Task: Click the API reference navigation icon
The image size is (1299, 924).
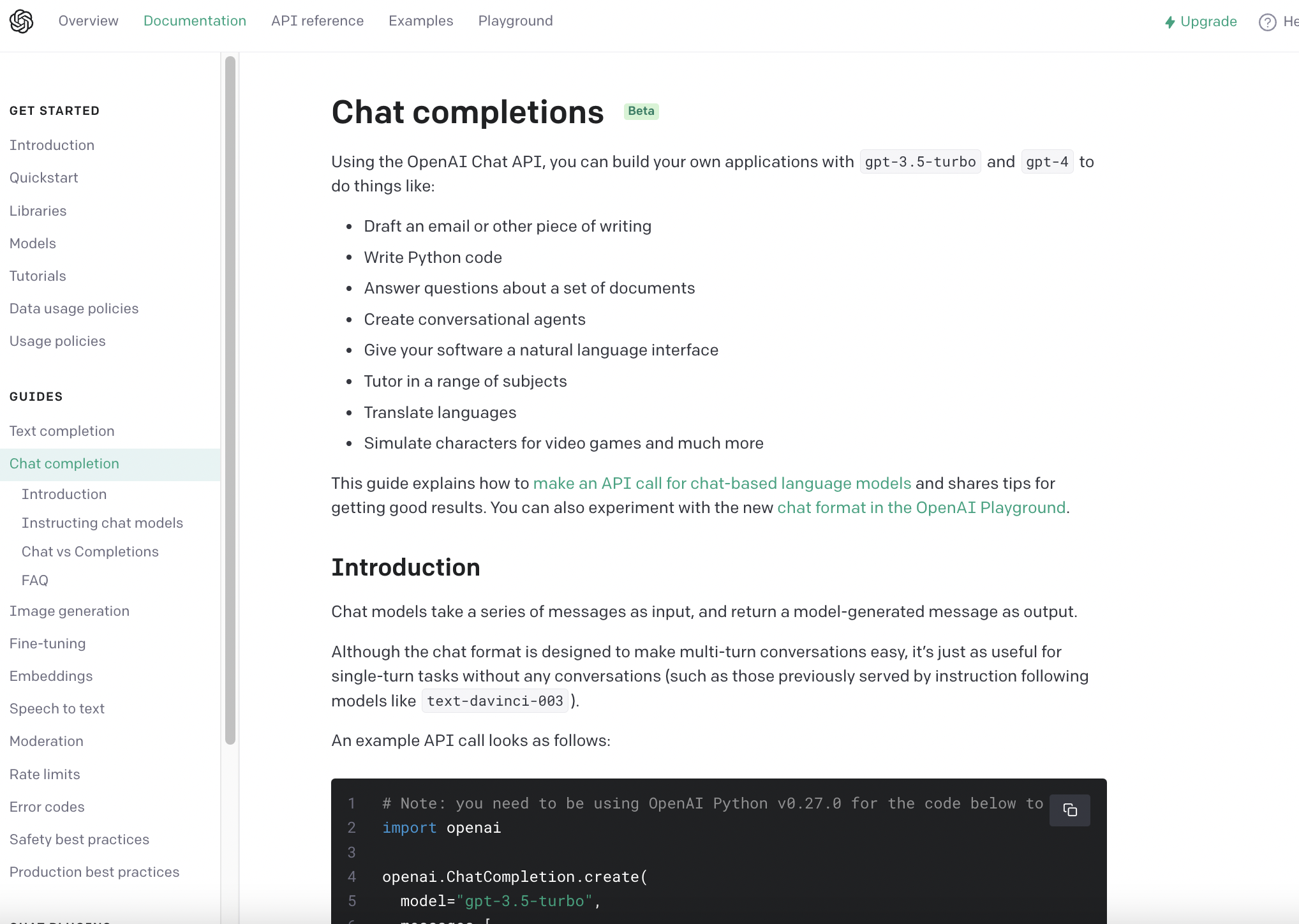Action: pos(317,21)
